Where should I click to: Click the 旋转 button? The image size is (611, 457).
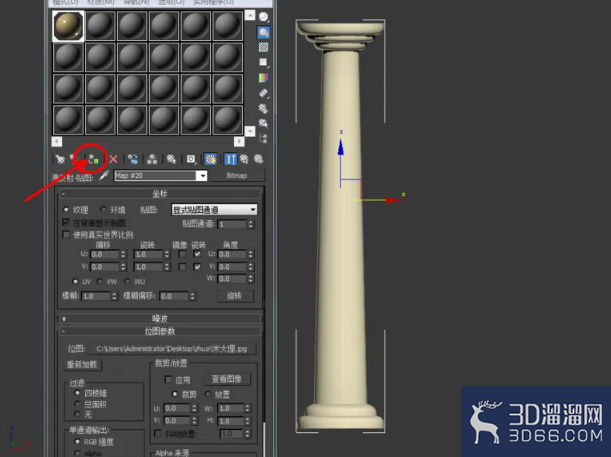click(235, 296)
